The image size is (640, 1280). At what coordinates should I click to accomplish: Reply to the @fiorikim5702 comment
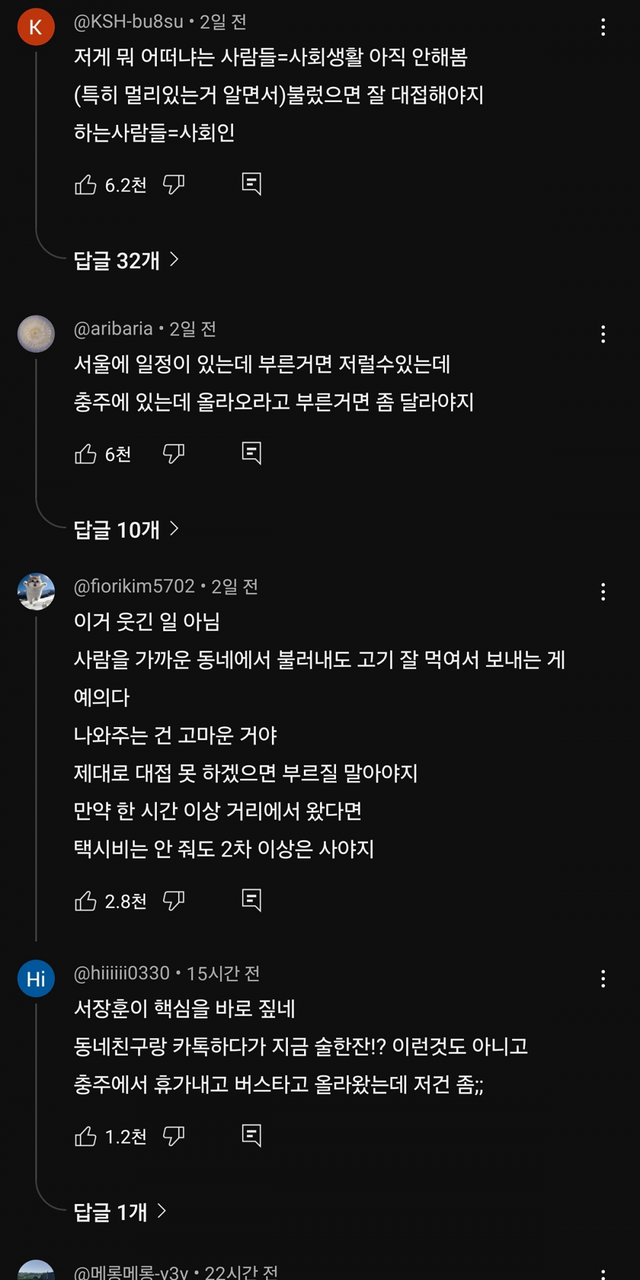click(x=252, y=901)
